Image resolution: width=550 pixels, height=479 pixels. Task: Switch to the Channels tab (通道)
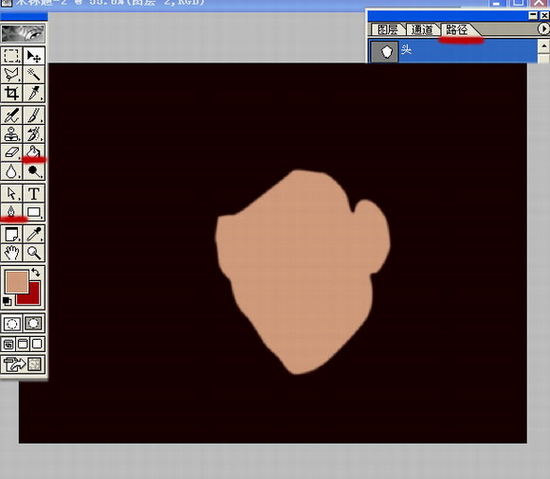point(422,29)
